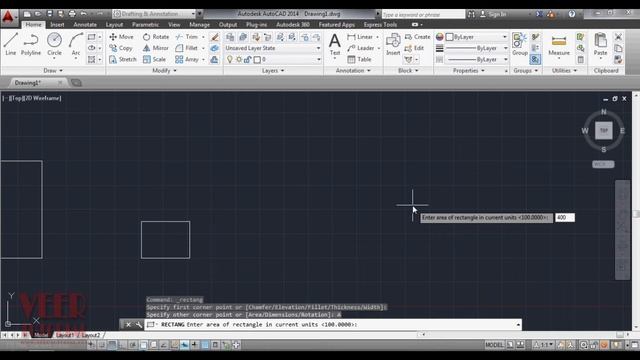Click the Fillet tool

[x=187, y=48]
